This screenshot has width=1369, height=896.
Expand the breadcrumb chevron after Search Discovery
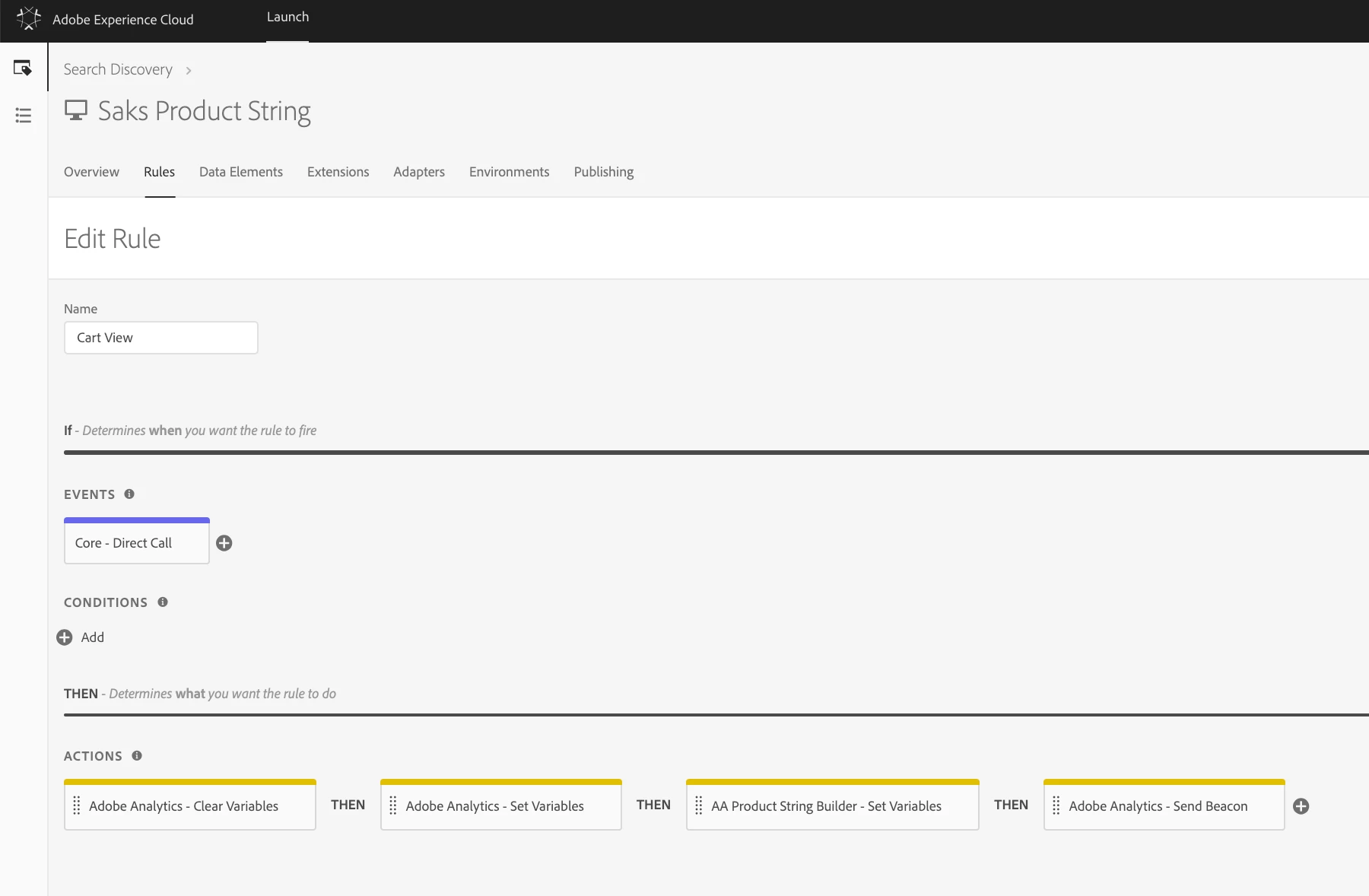click(x=189, y=70)
